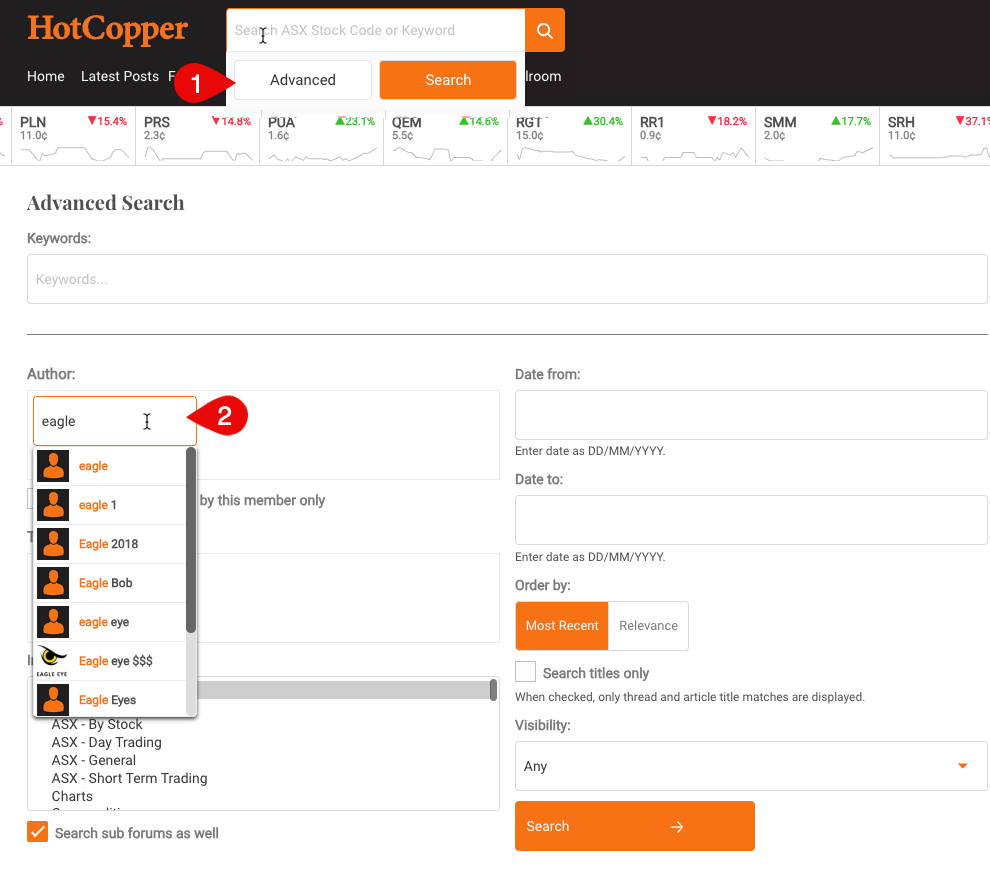Select 'Most Recent' order option
990x872 pixels.
(x=562, y=626)
